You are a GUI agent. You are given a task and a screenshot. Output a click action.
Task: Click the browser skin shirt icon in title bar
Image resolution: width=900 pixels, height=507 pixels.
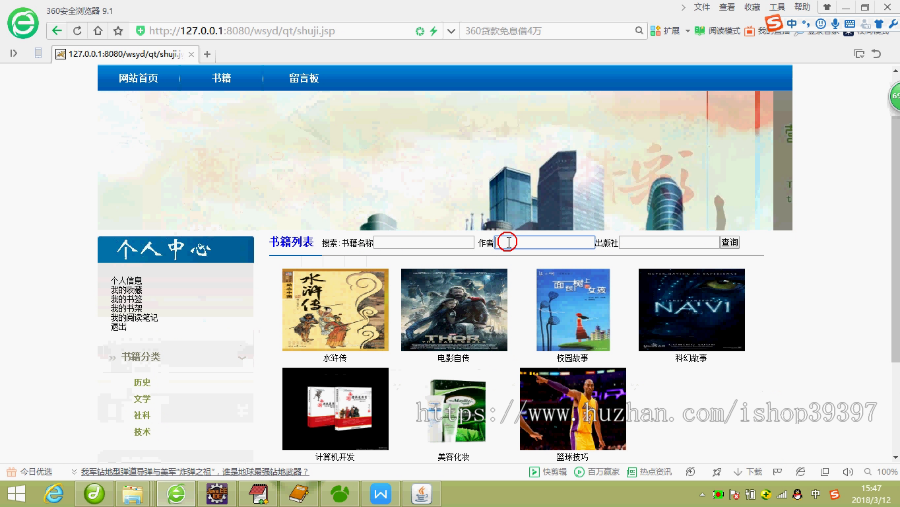pyautogui.click(x=827, y=7)
